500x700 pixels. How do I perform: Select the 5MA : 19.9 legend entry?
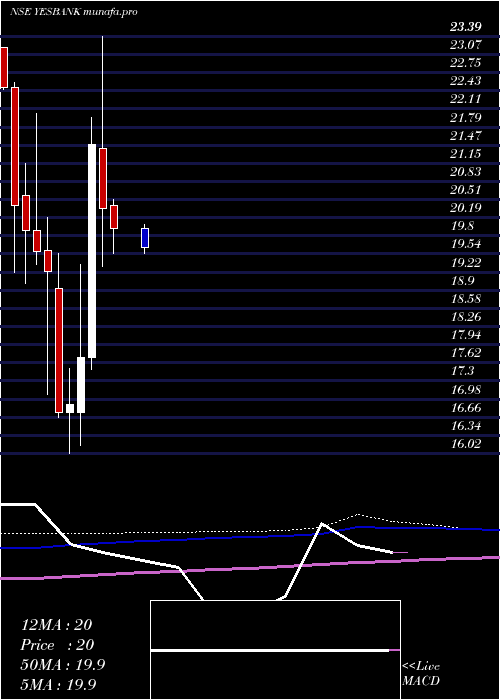(x=59, y=685)
